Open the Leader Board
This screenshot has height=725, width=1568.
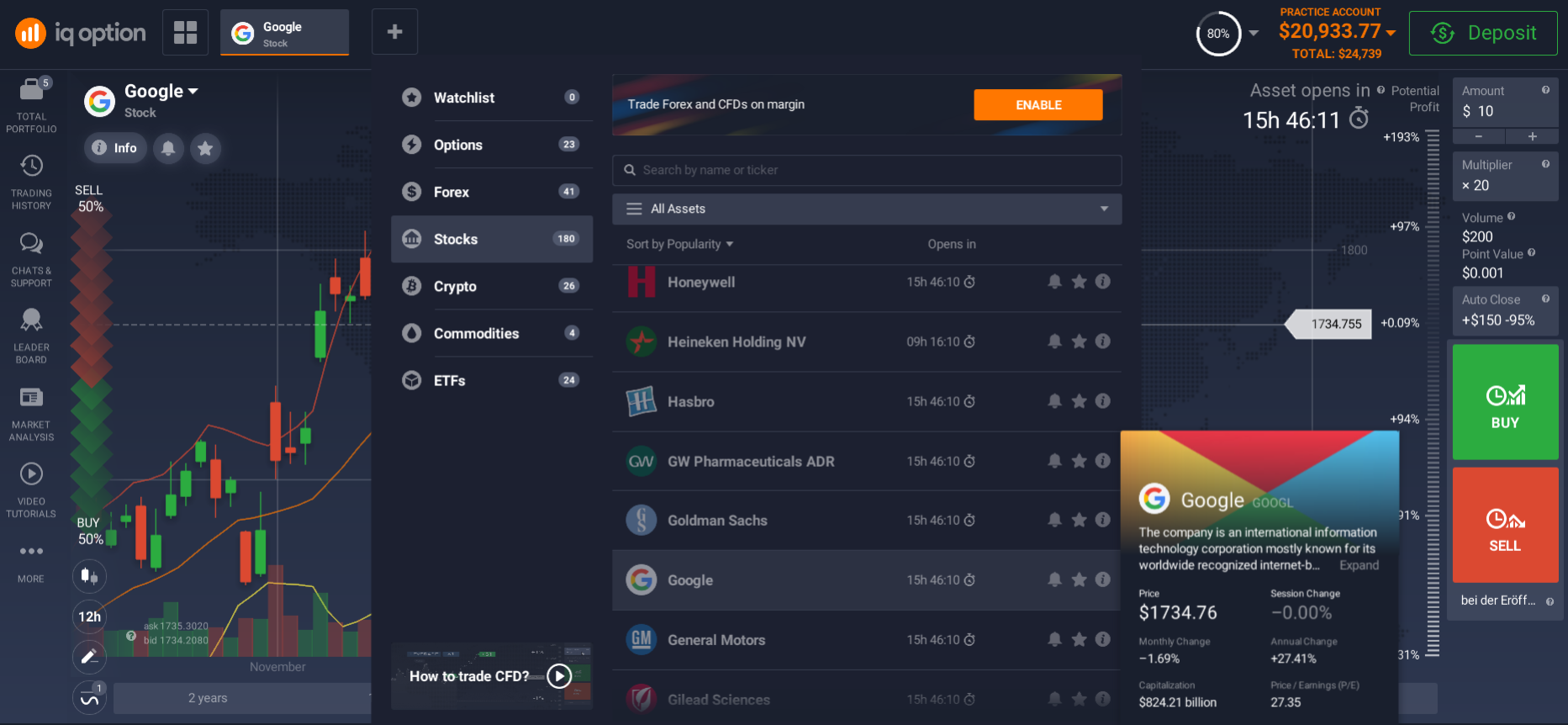pos(31,336)
